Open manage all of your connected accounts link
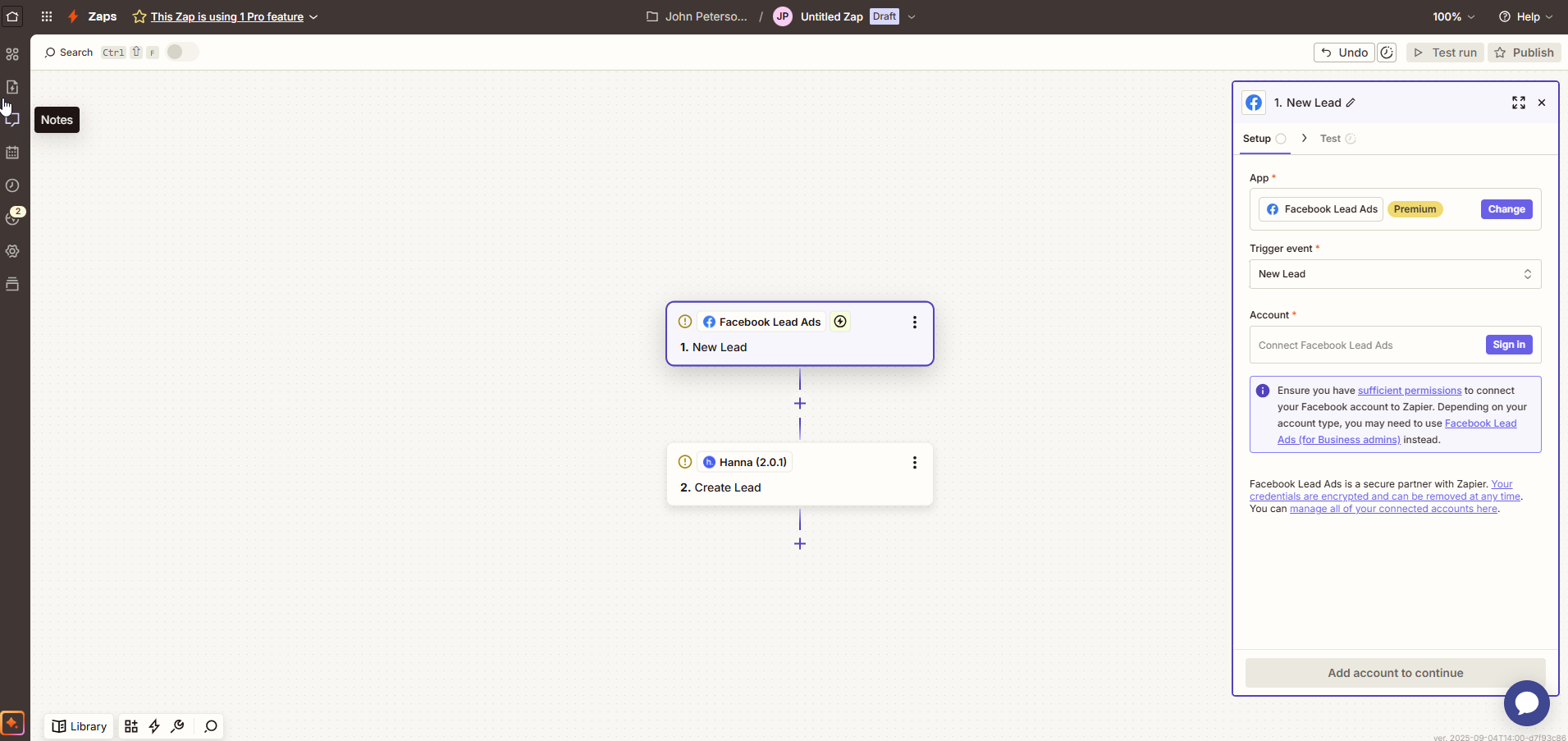The height and width of the screenshot is (741, 1568). [x=1393, y=509]
